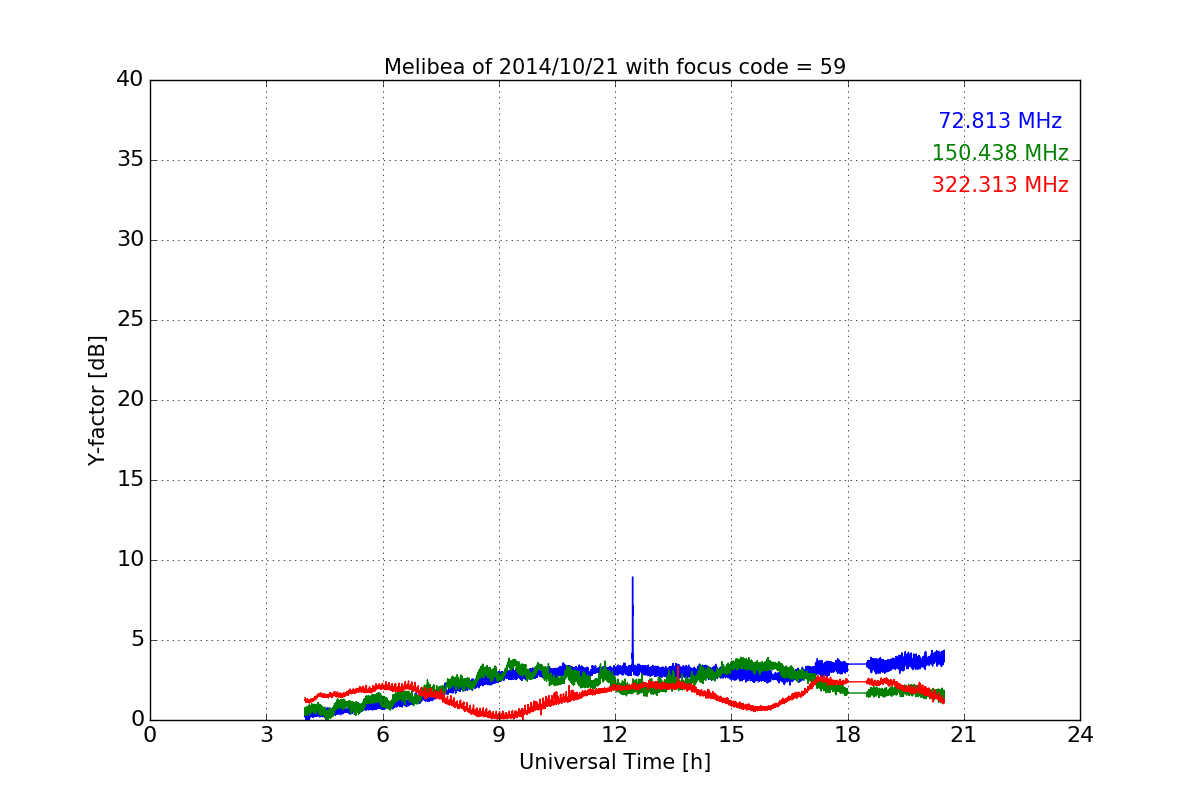Click the Y-factor [dB] axis label
Image resolution: width=1200 pixels, height=800 pixels.
tap(97, 400)
